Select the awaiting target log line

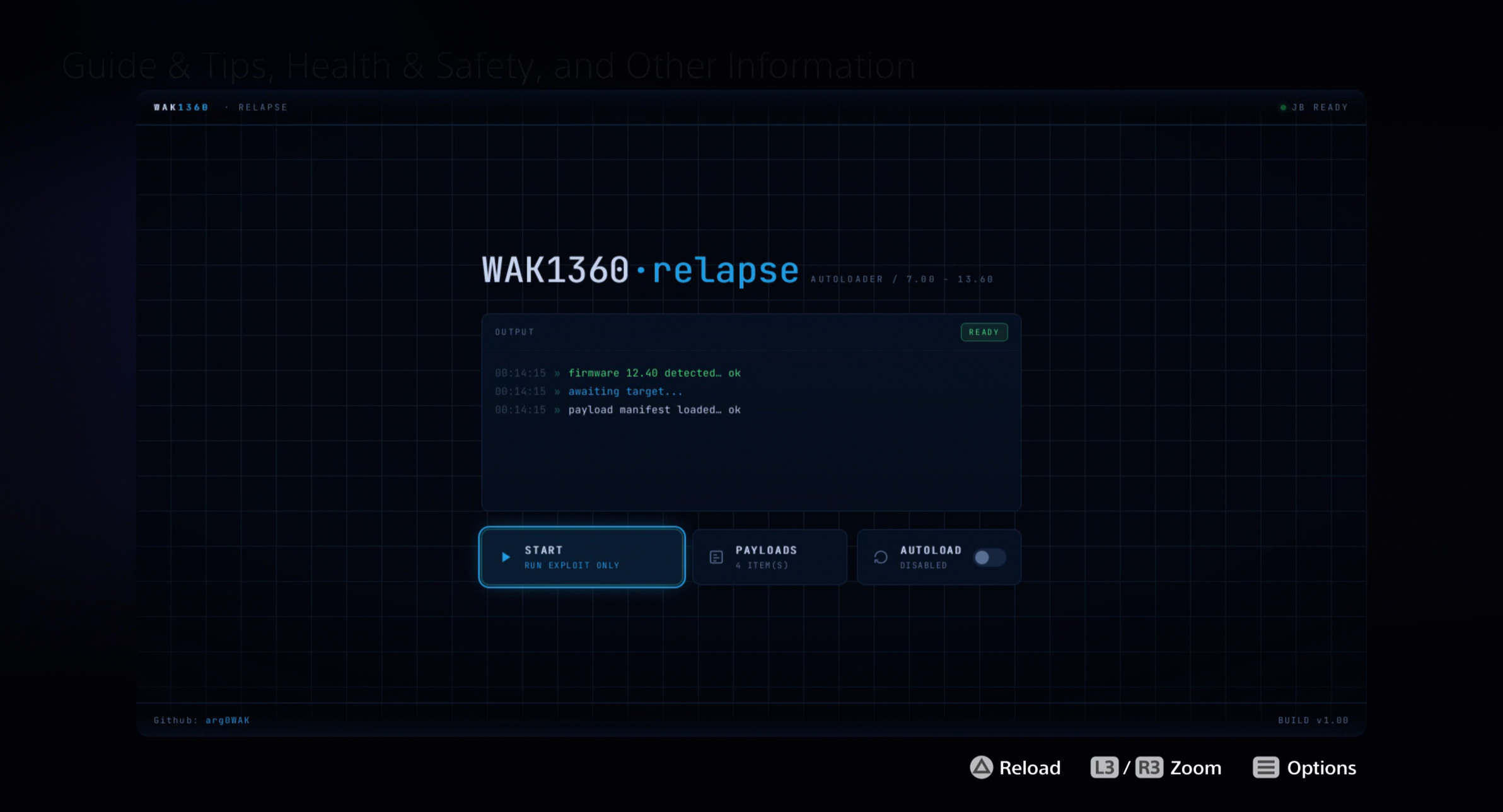pyautogui.click(x=589, y=391)
